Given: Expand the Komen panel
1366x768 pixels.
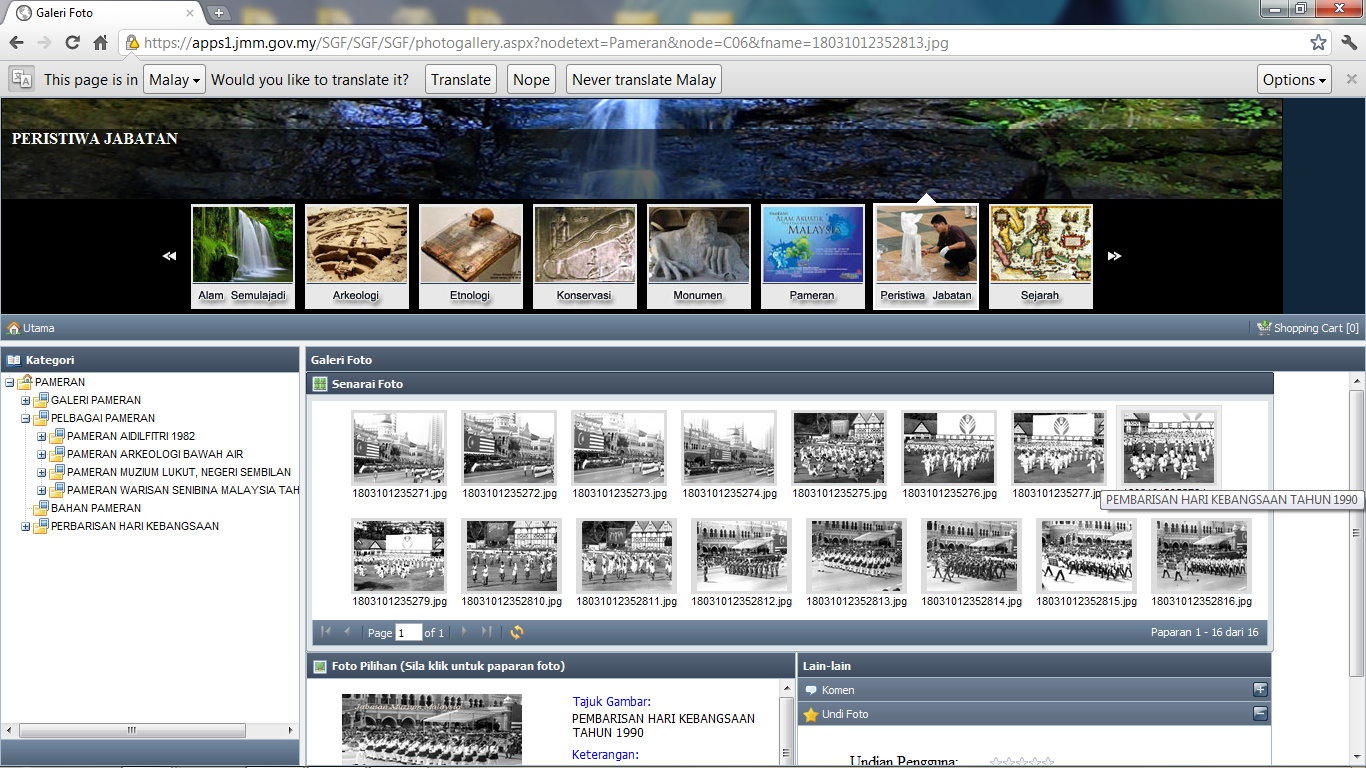Looking at the screenshot, I should (x=1260, y=689).
